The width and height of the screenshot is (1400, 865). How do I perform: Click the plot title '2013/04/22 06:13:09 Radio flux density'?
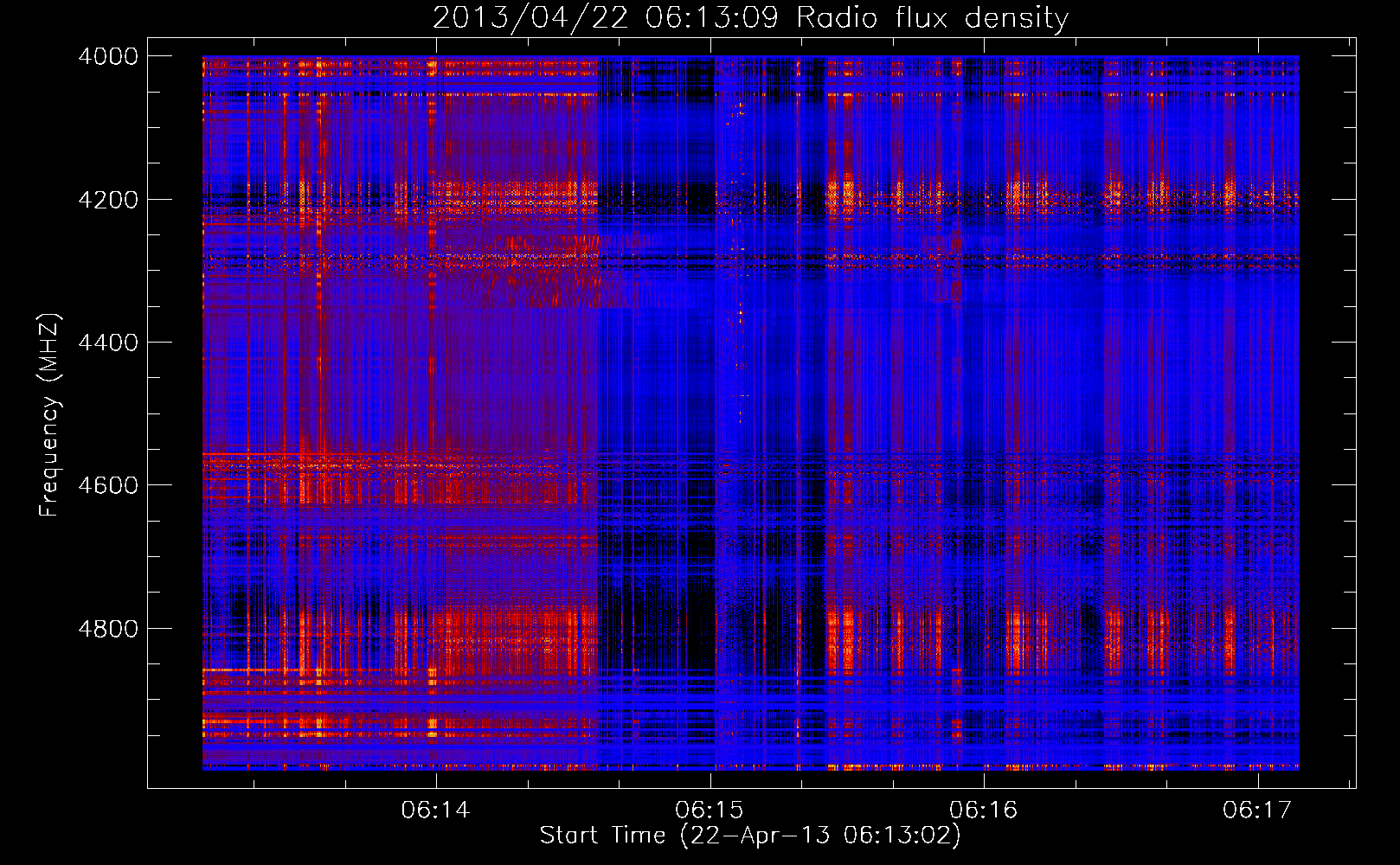point(750,17)
